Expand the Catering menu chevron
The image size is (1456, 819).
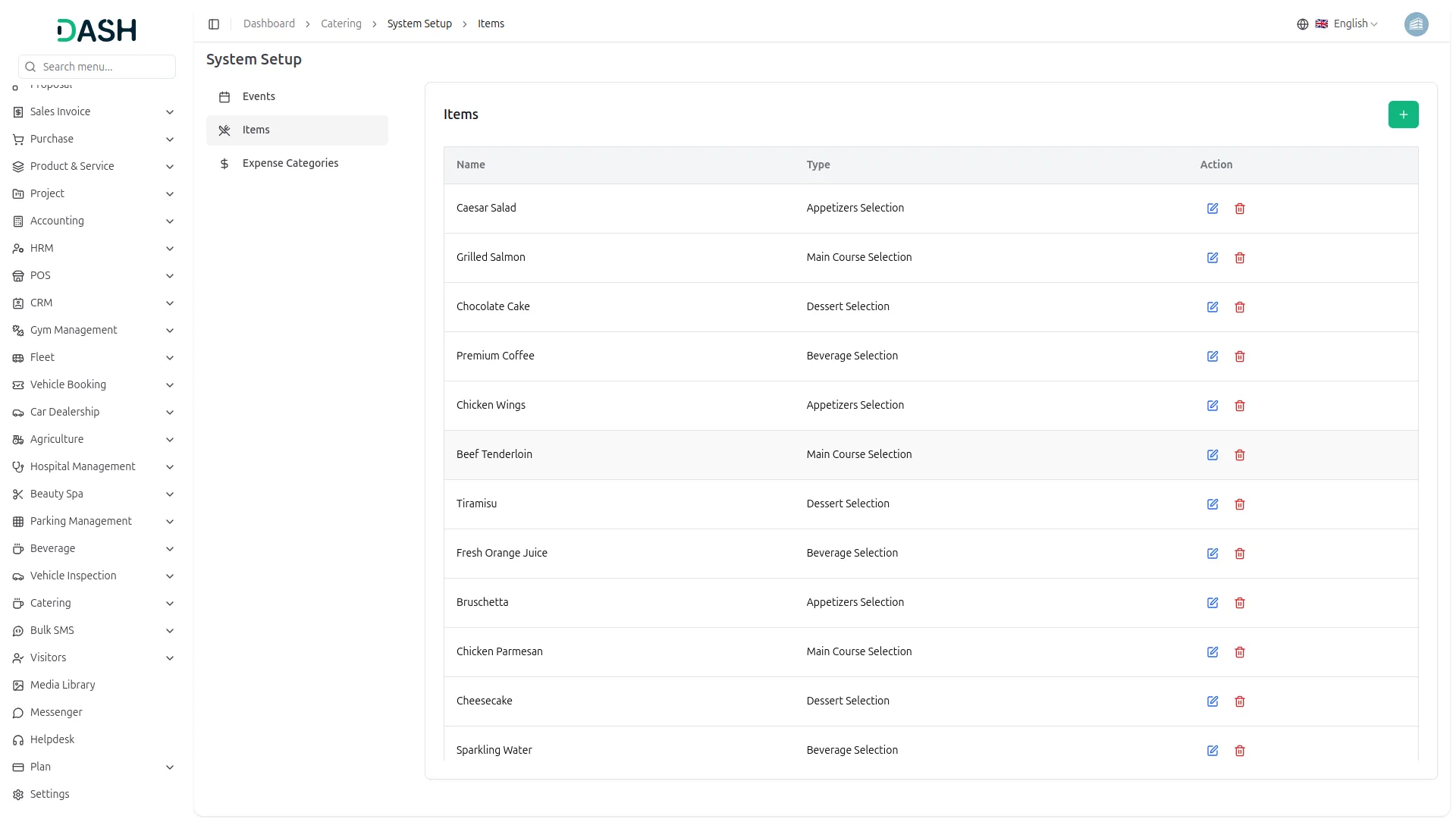click(170, 604)
